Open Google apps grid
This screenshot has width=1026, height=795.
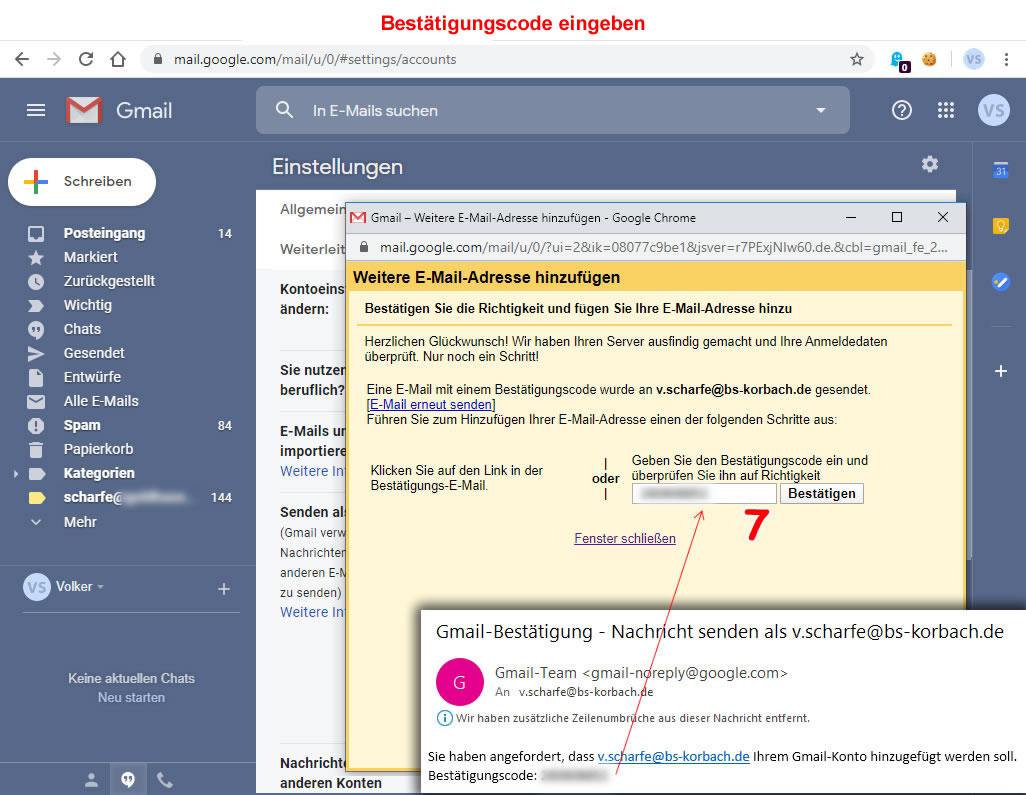coord(946,110)
